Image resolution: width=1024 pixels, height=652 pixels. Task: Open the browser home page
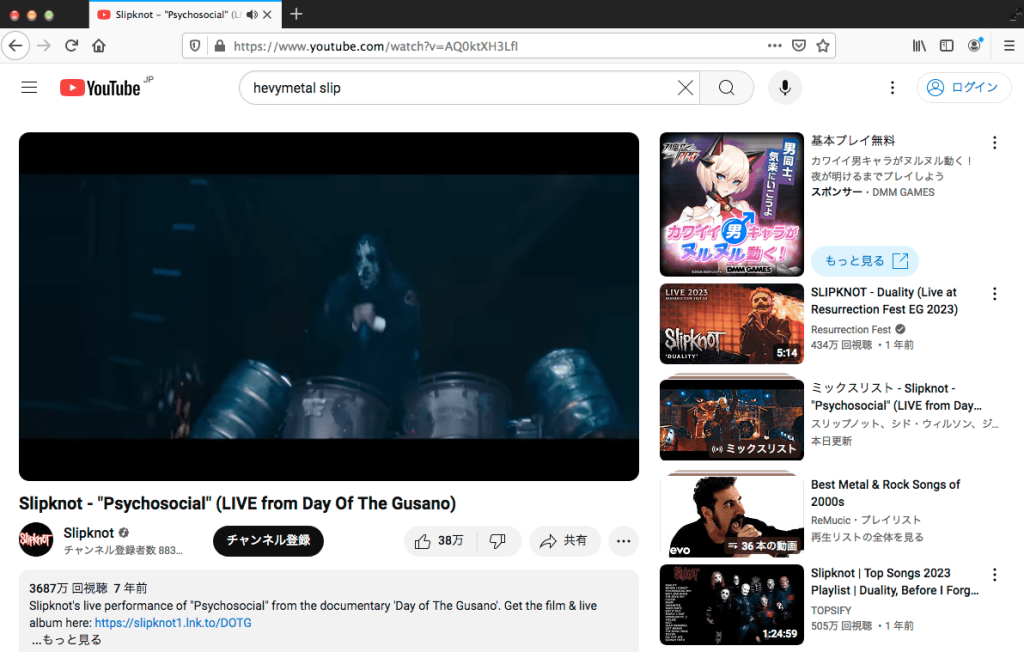(99, 46)
